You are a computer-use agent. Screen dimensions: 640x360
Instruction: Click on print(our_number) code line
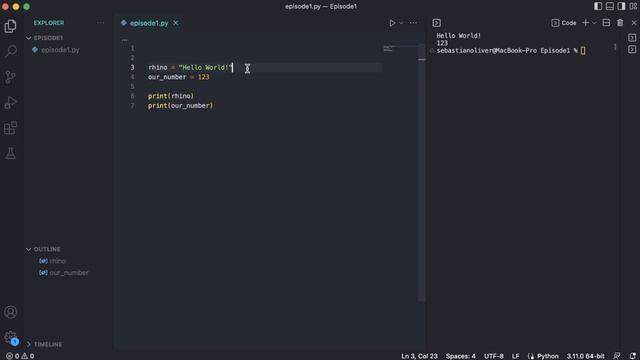pyautogui.click(x=180, y=106)
